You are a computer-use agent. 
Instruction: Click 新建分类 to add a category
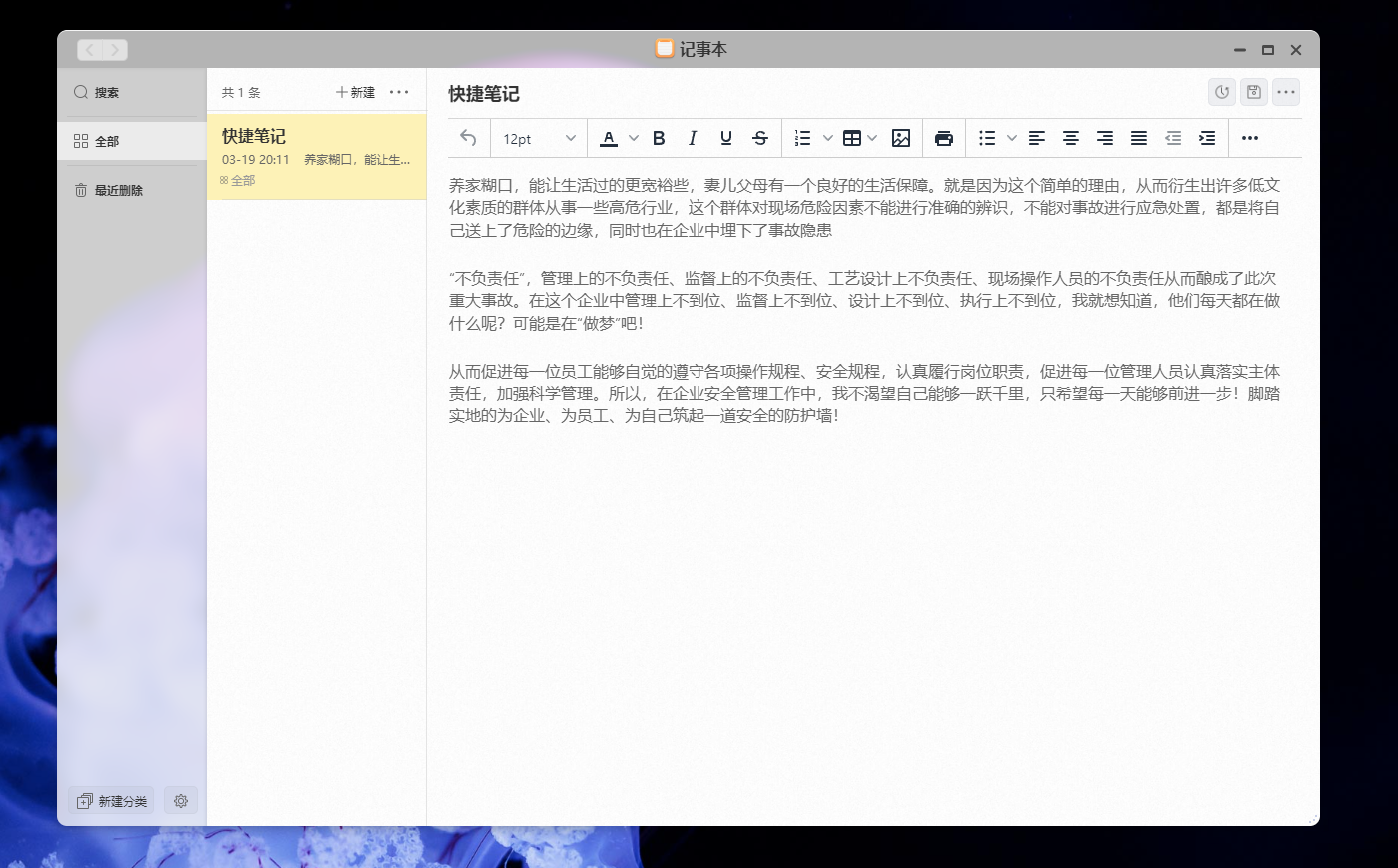point(111,800)
